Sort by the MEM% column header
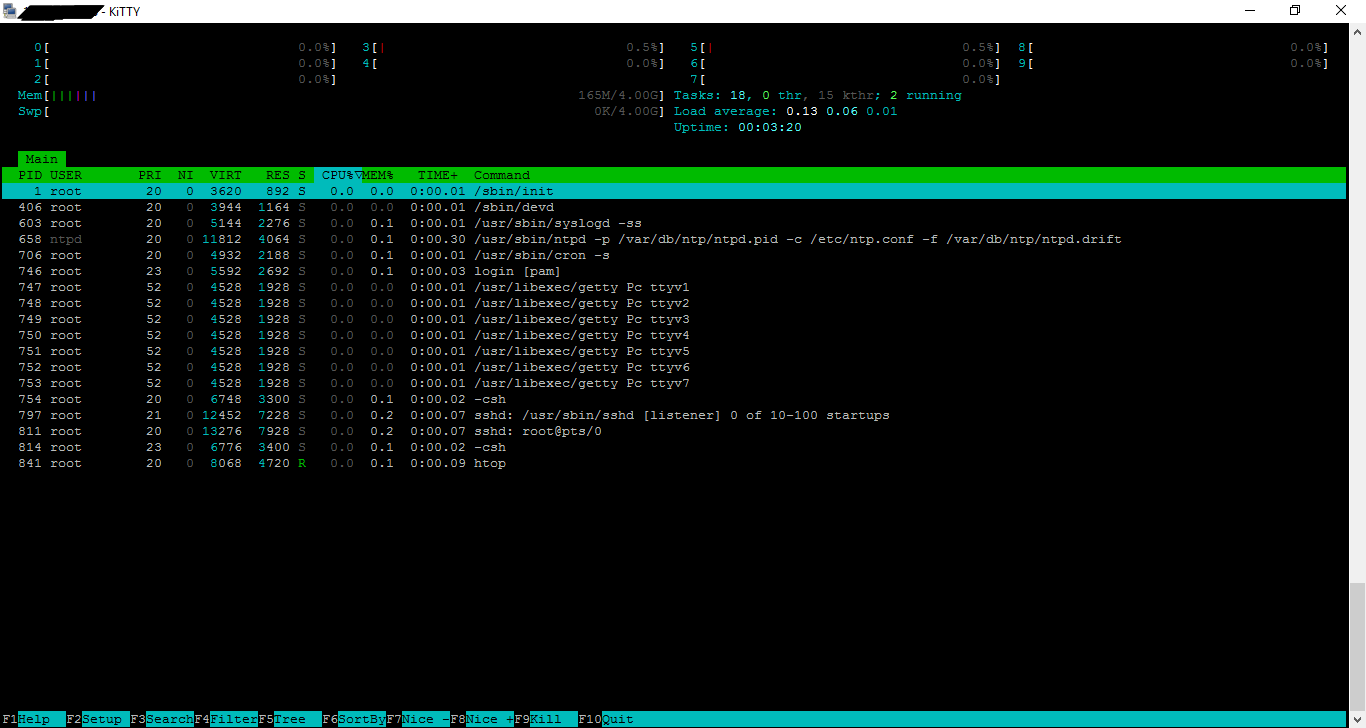The image size is (1366, 728). (378, 175)
